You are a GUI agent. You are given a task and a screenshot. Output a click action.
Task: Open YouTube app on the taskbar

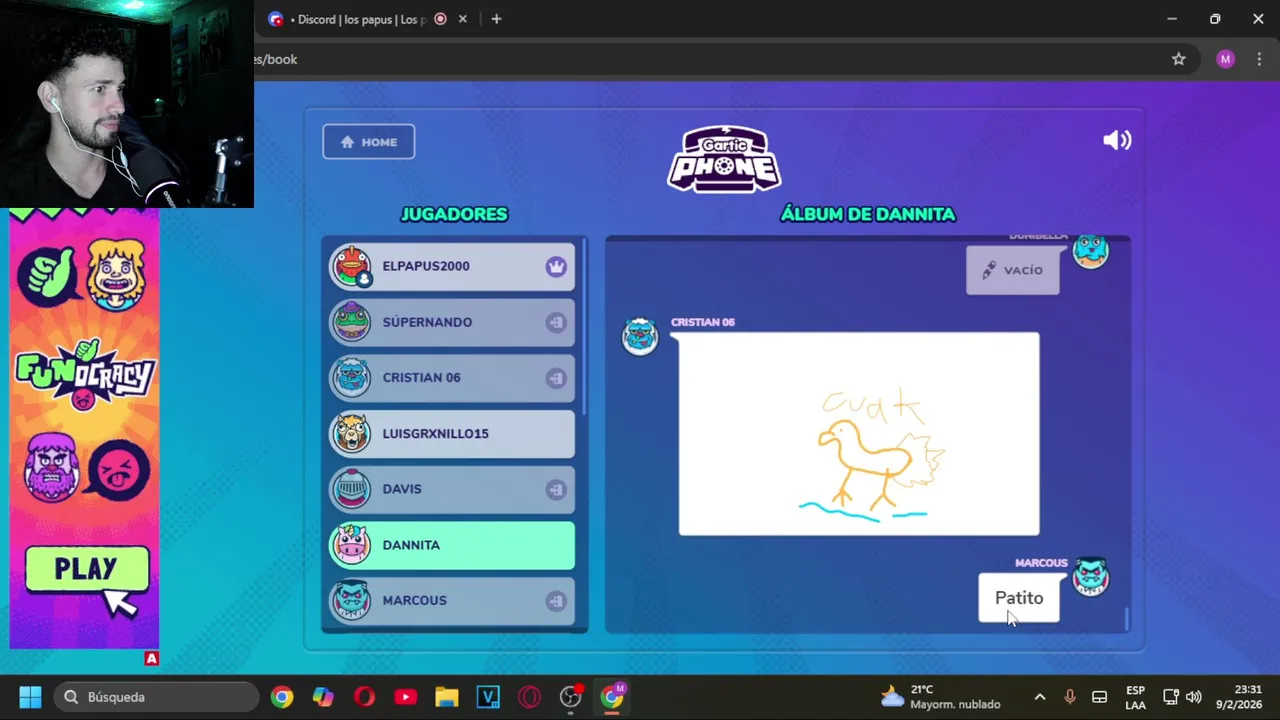point(405,697)
